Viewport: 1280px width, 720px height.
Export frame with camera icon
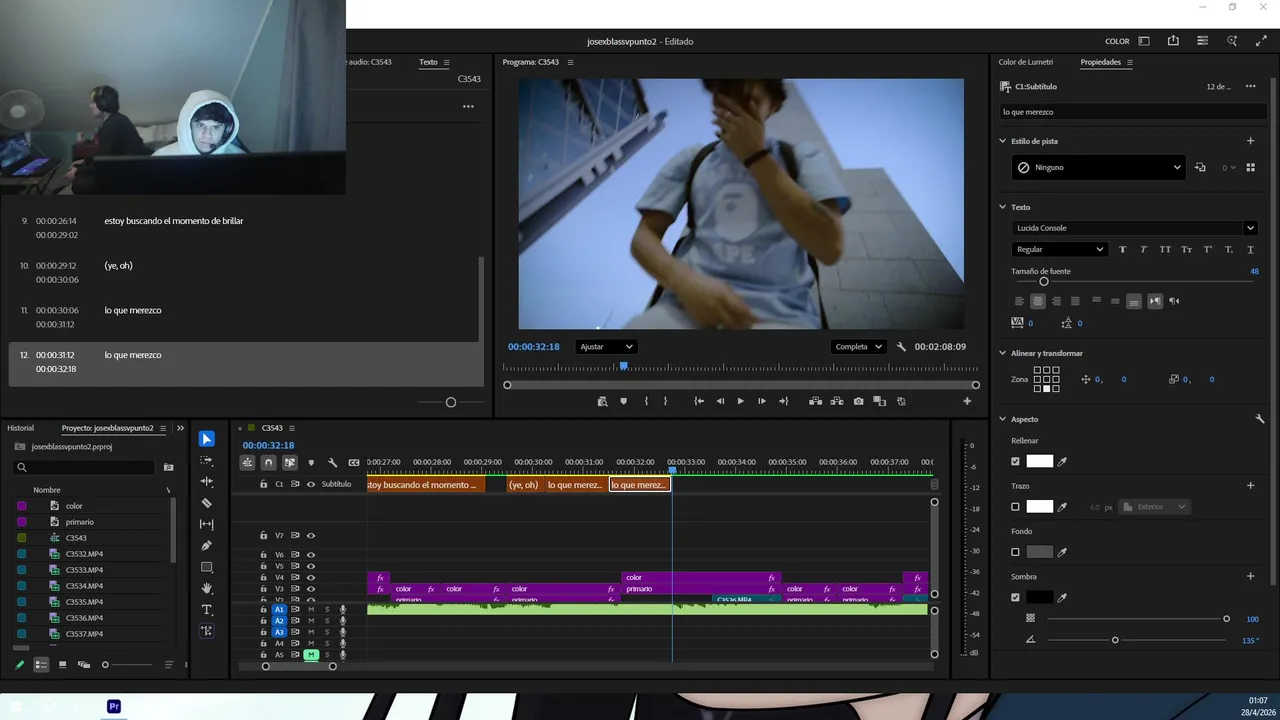[858, 401]
